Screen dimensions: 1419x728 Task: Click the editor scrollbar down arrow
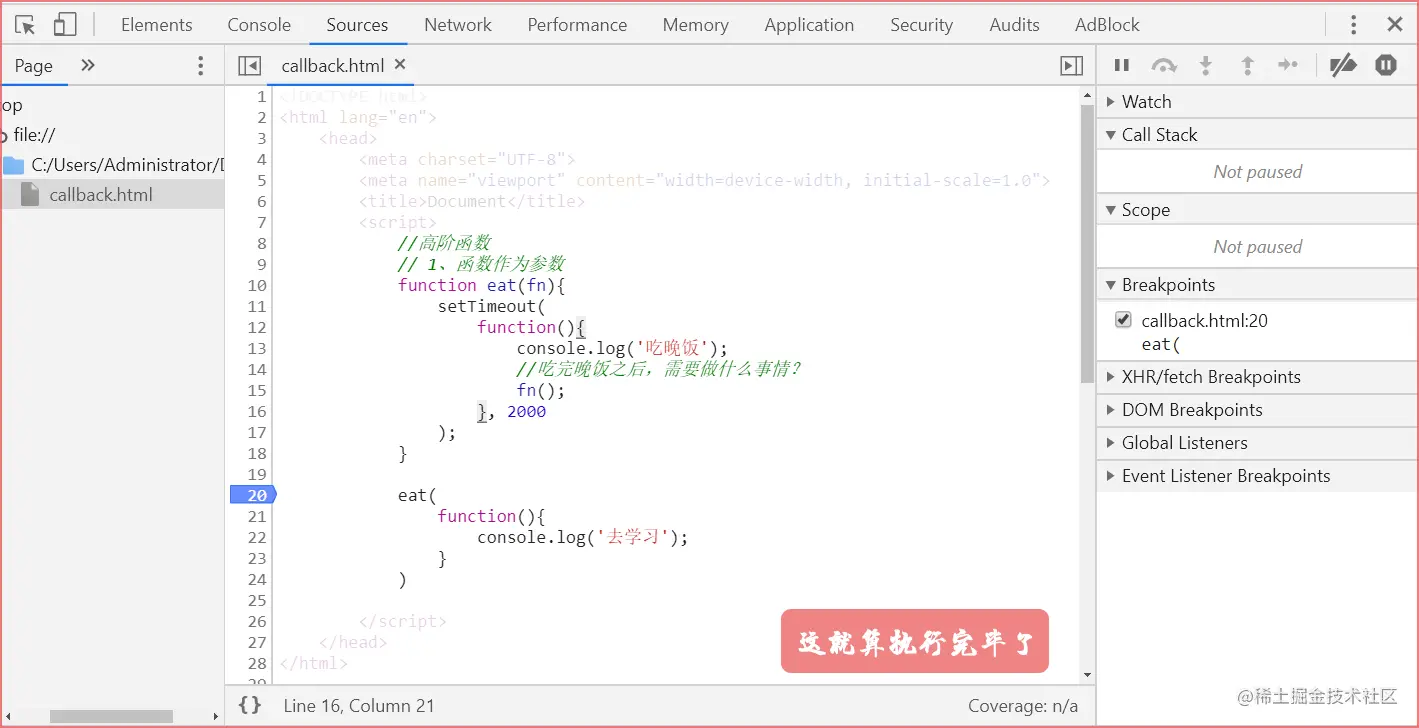tap(1088, 676)
